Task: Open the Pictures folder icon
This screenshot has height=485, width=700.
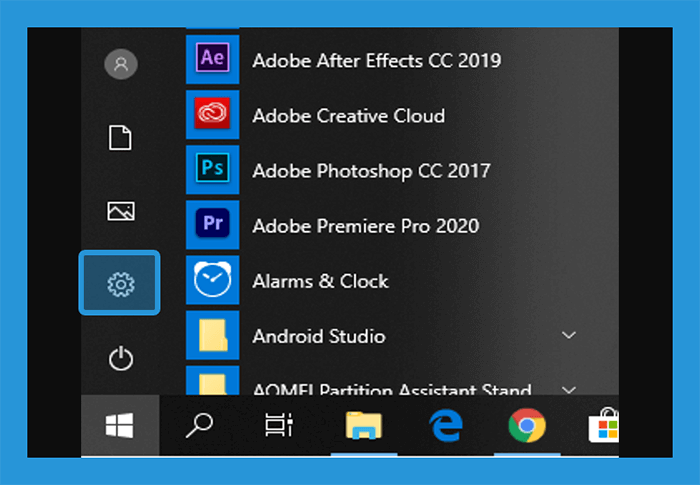Action: point(121,211)
